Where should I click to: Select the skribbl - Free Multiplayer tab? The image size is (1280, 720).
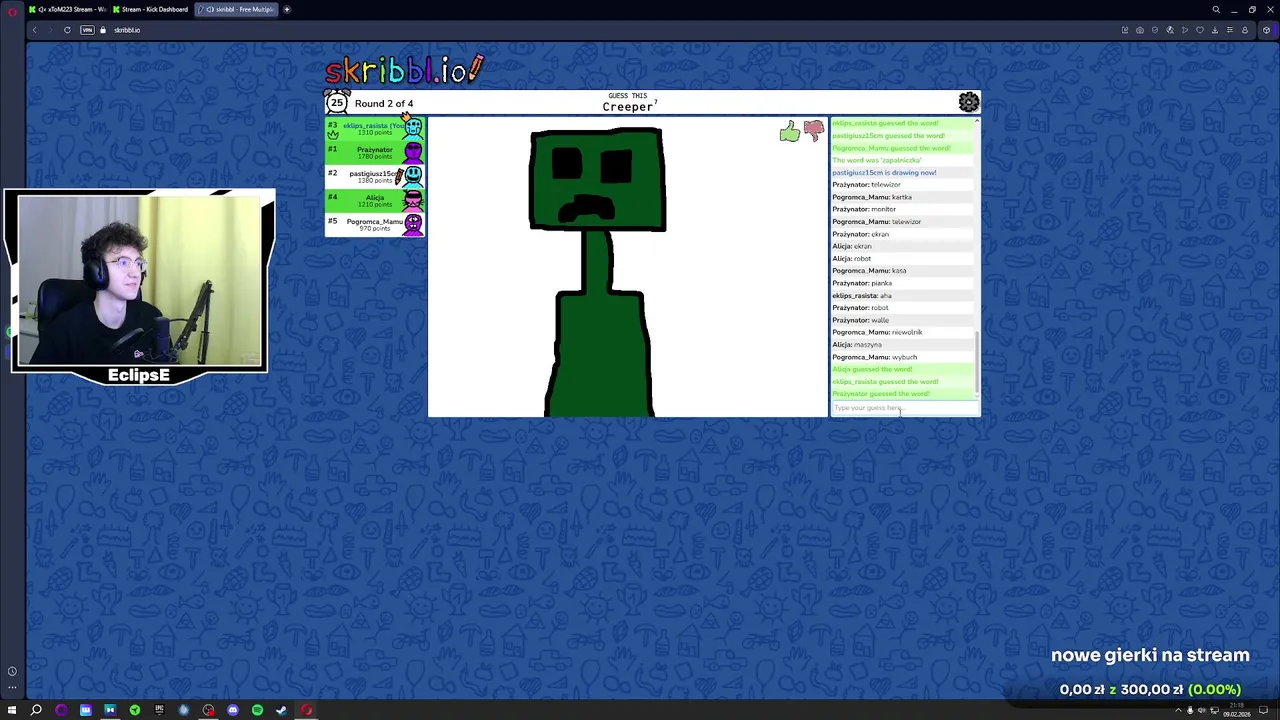(x=236, y=9)
